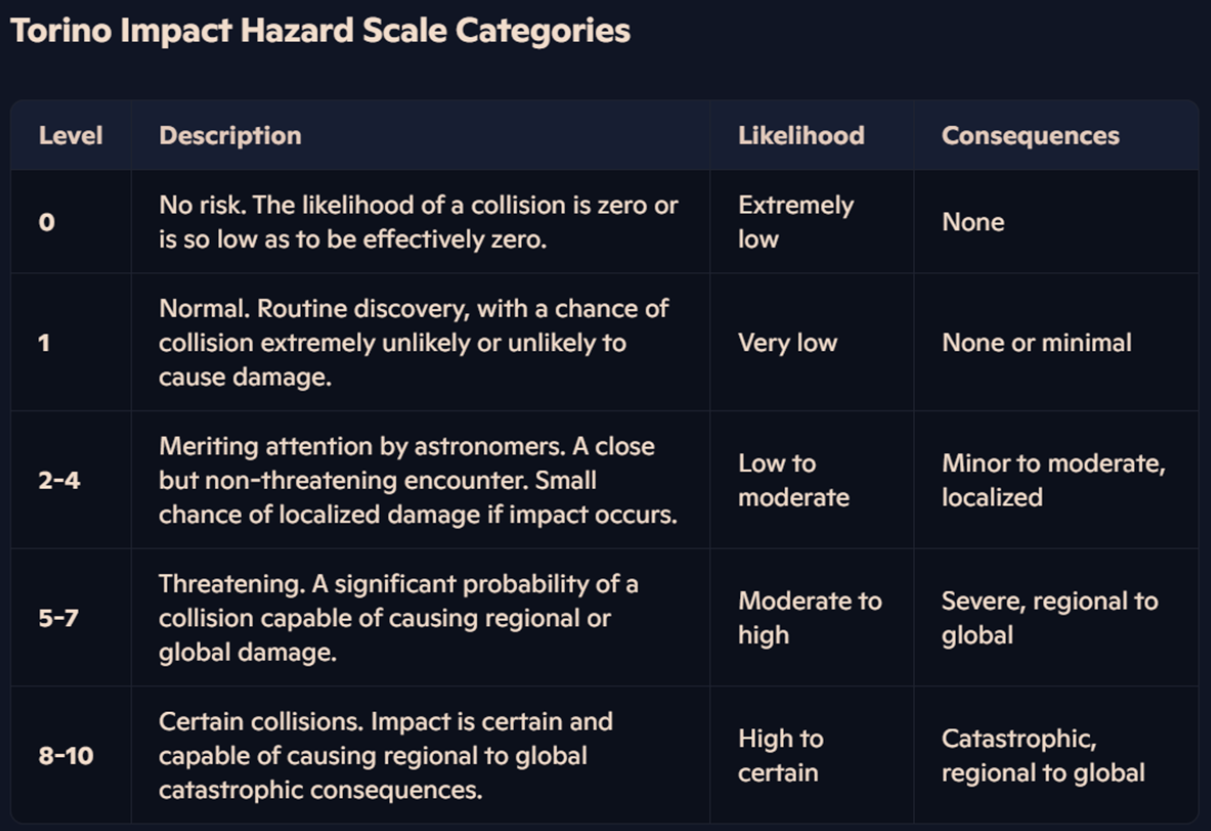
Task: Click the level 1 cell
Action: pos(45,343)
